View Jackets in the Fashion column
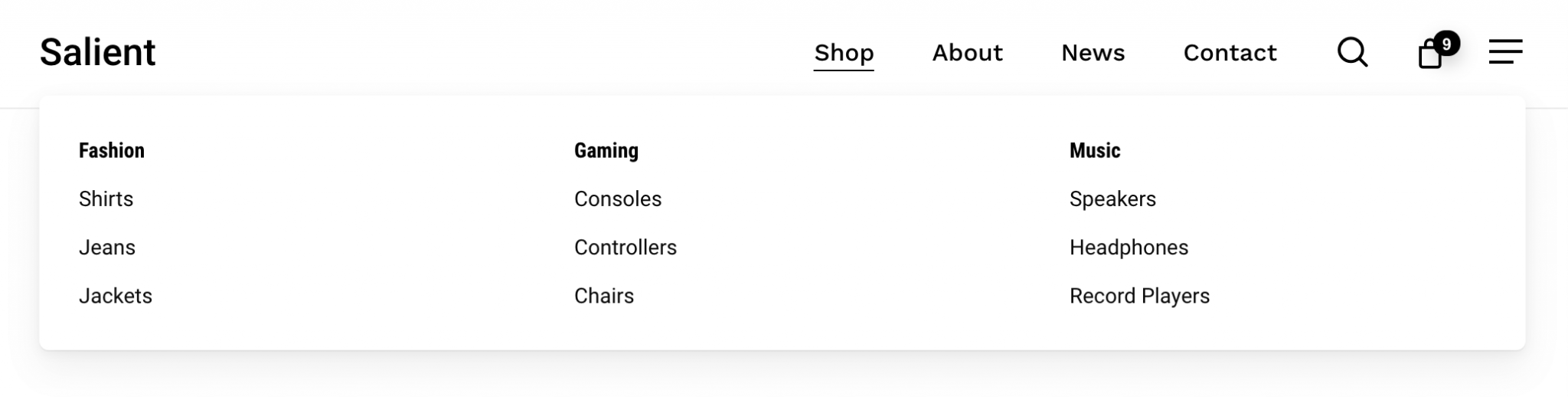The width and height of the screenshot is (1568, 397). click(x=116, y=296)
